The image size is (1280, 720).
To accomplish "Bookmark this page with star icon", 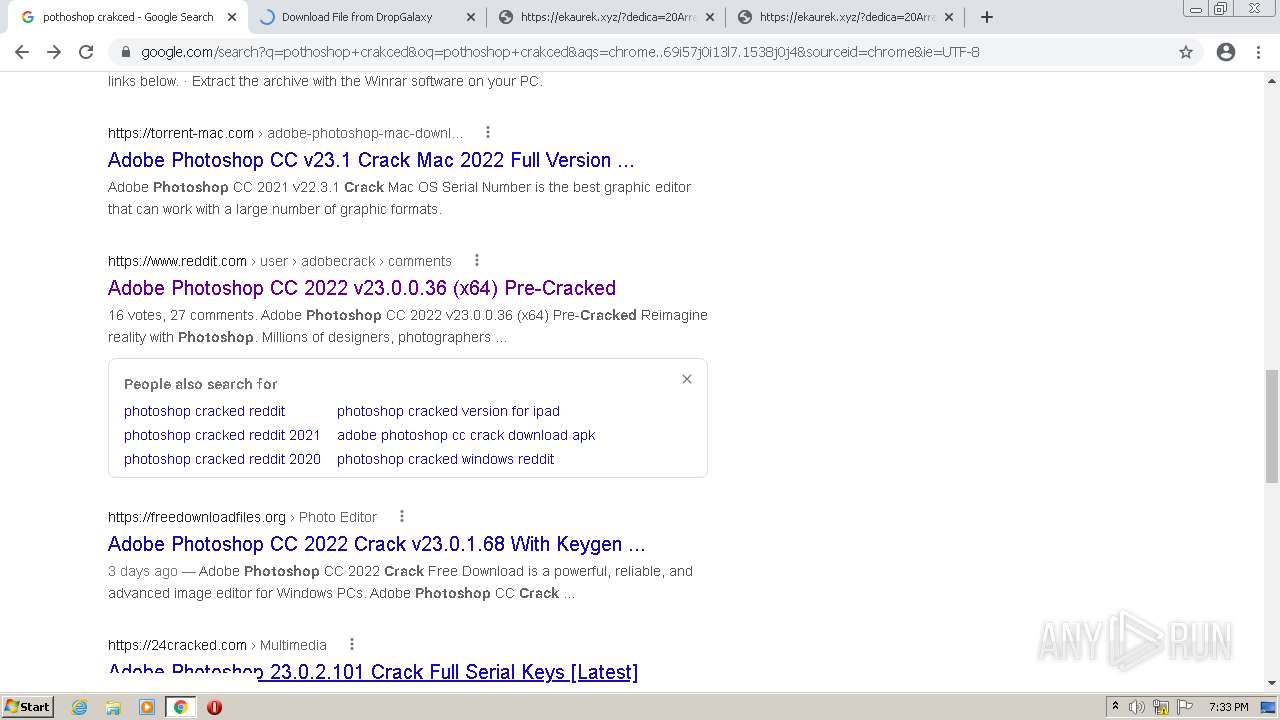I will [x=1186, y=52].
